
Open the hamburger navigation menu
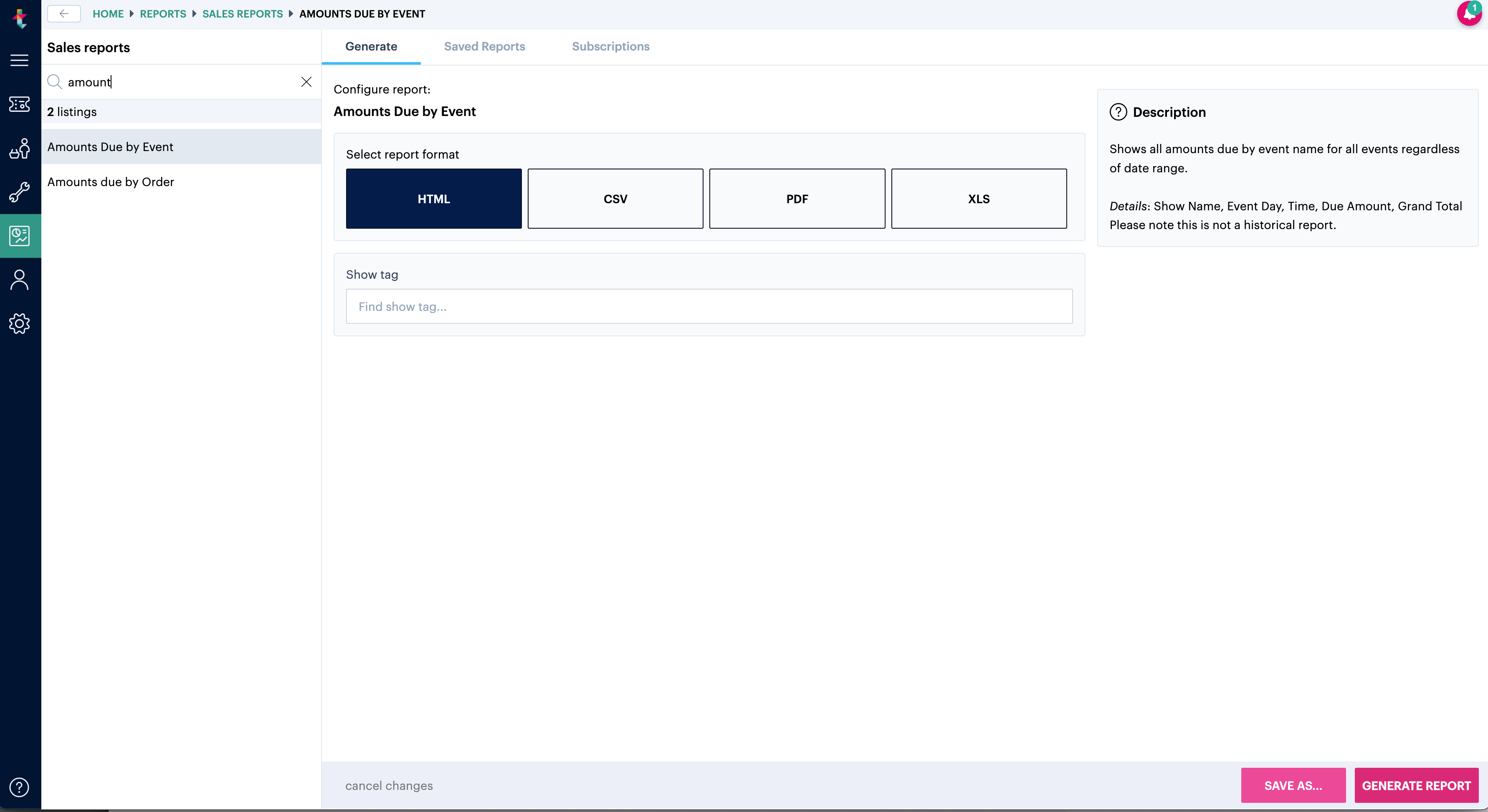pyautogui.click(x=19, y=60)
